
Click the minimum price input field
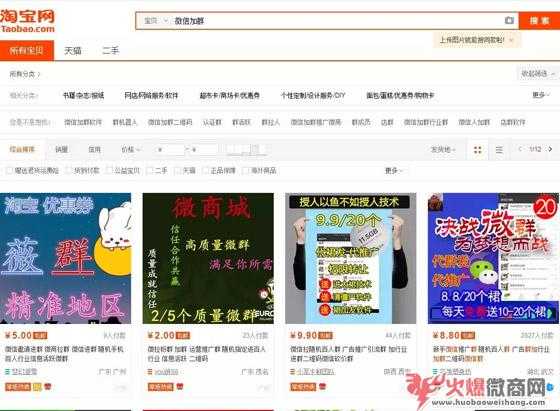click(x=170, y=150)
